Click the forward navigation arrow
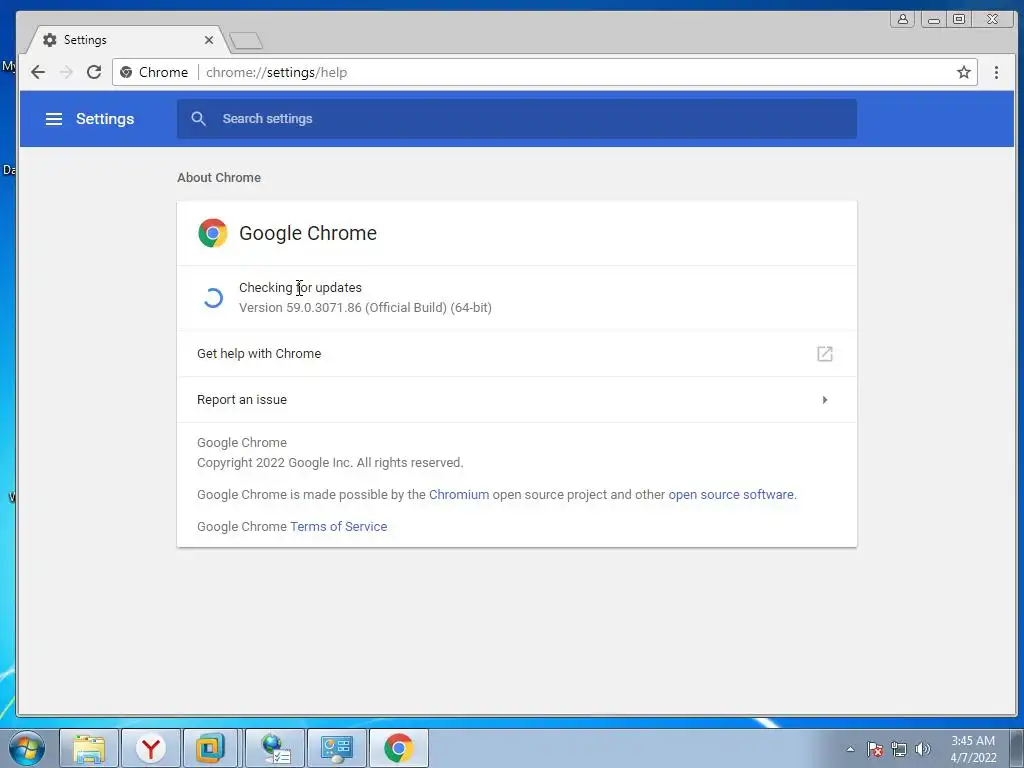Image resolution: width=1024 pixels, height=768 pixels. click(66, 72)
